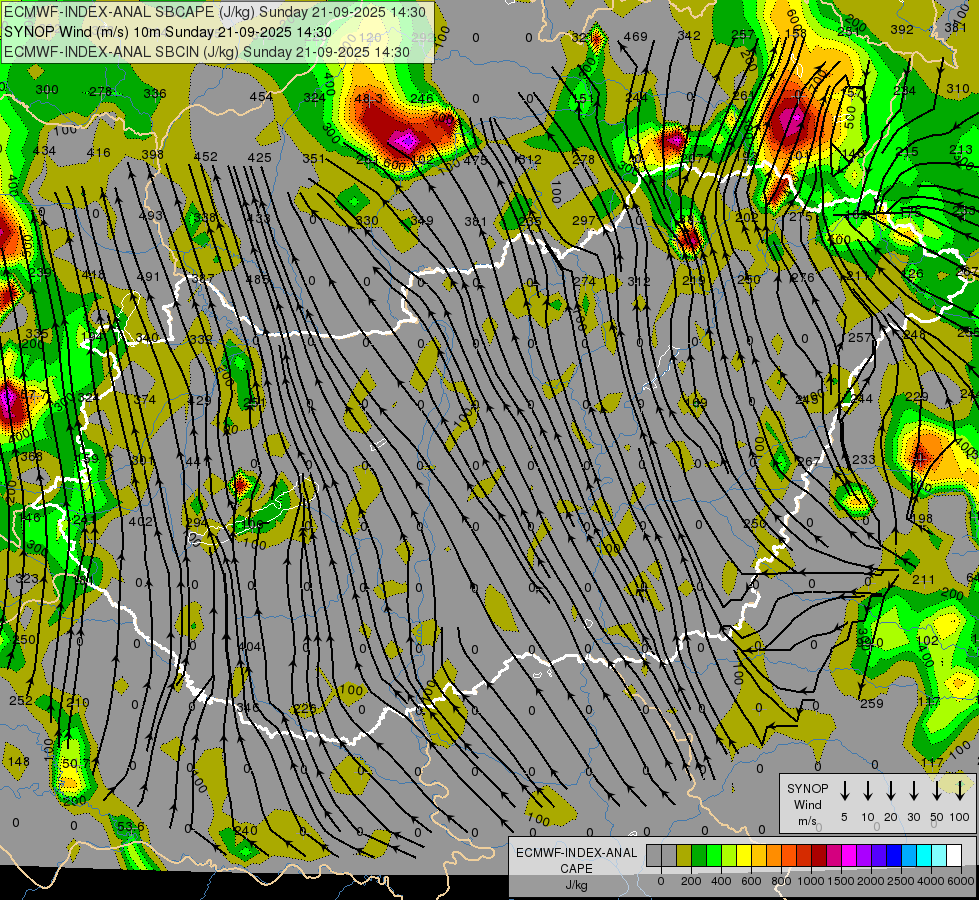Click the map value 469
The image size is (979, 900).
[x=636, y=37]
